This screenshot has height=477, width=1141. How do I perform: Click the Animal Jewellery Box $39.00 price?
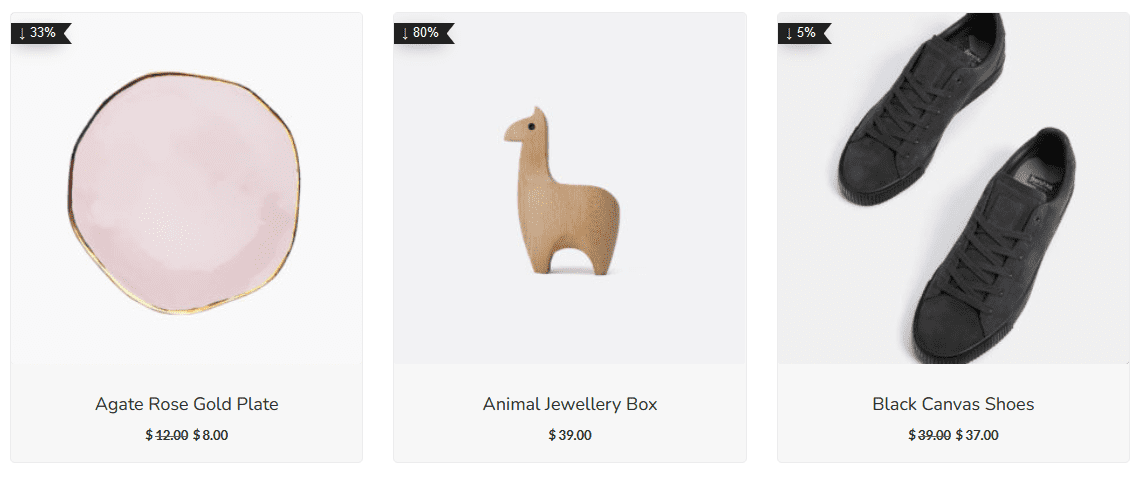570,436
